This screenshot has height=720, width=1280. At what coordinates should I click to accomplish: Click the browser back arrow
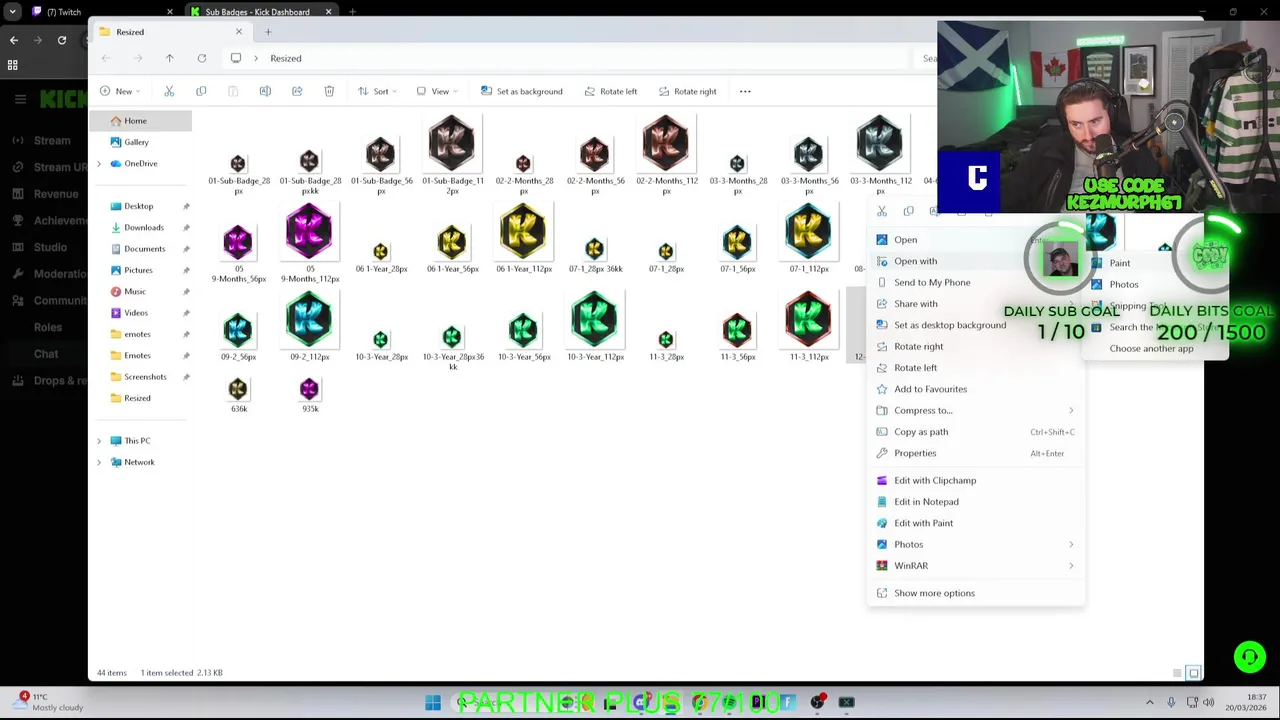(14, 40)
